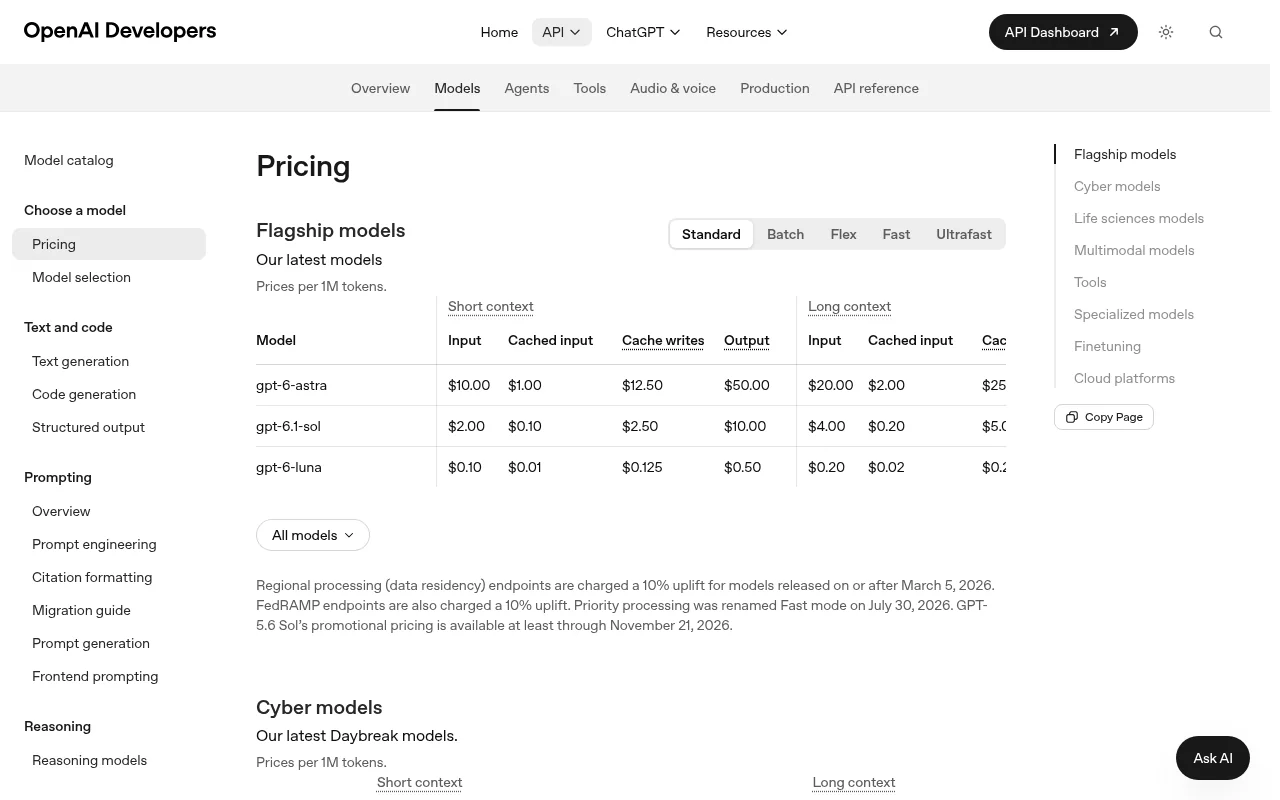Image resolution: width=1280 pixels, height=800 pixels.
Task: Go to Home in top navigation
Action: coord(499,32)
